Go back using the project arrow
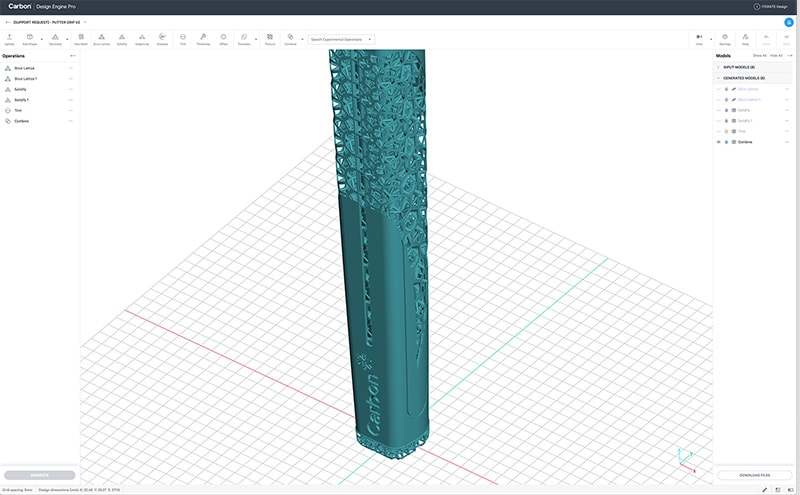The width and height of the screenshot is (800, 495). 8,22
